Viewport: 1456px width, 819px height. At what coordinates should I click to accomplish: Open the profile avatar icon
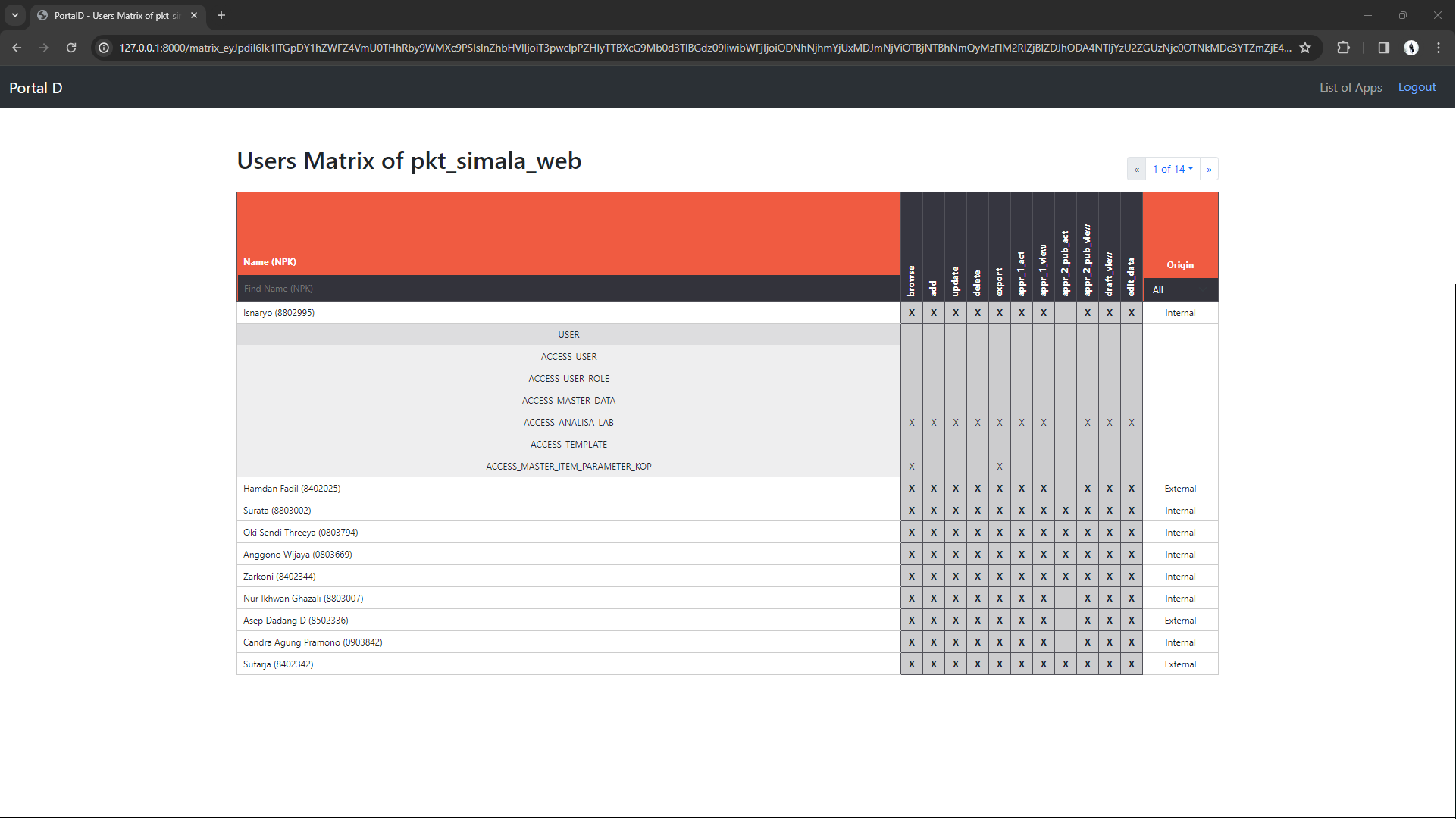1411,48
